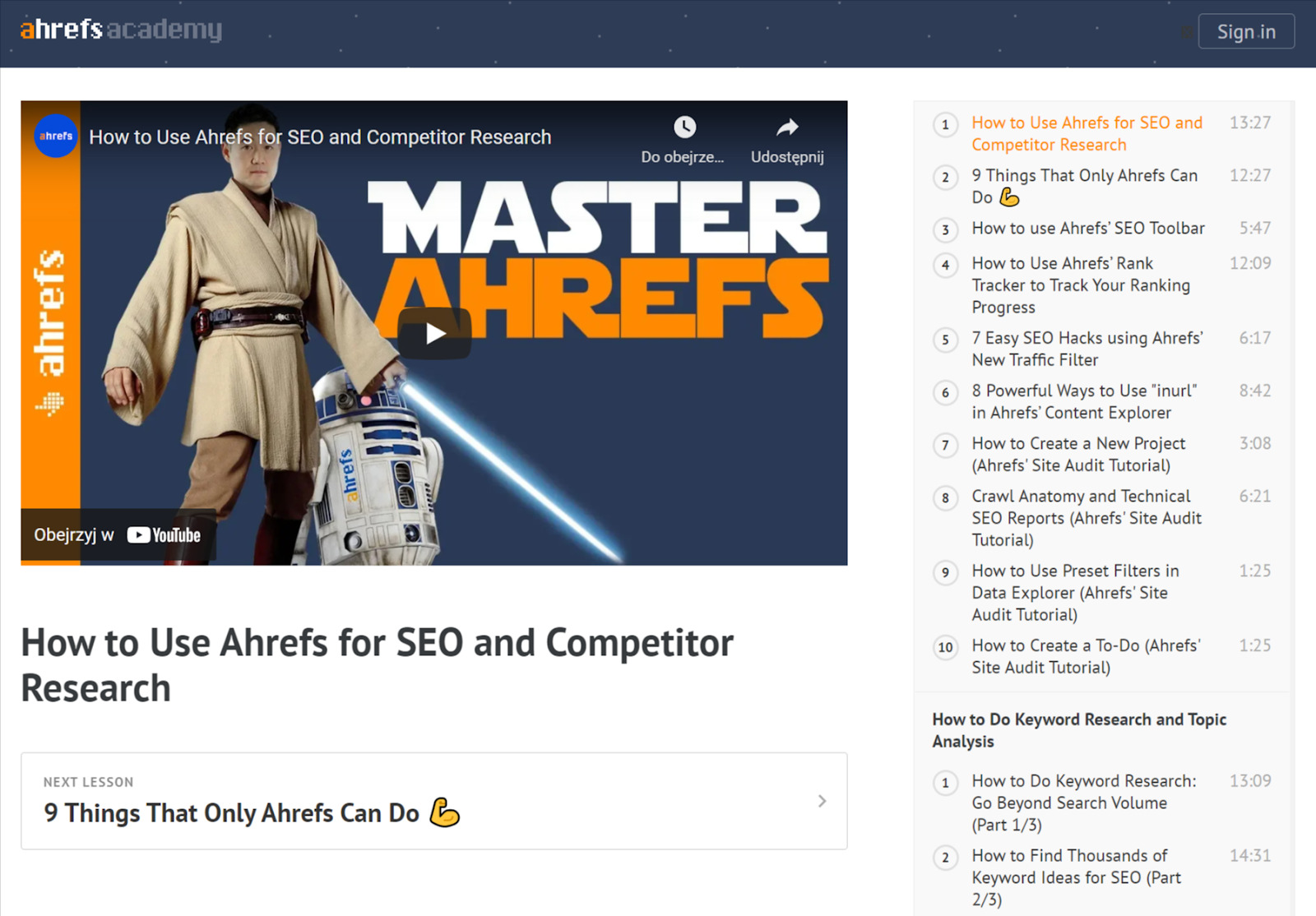1316x916 pixels.
Task: Click the next lesson chevron arrow
Action: [x=822, y=801]
